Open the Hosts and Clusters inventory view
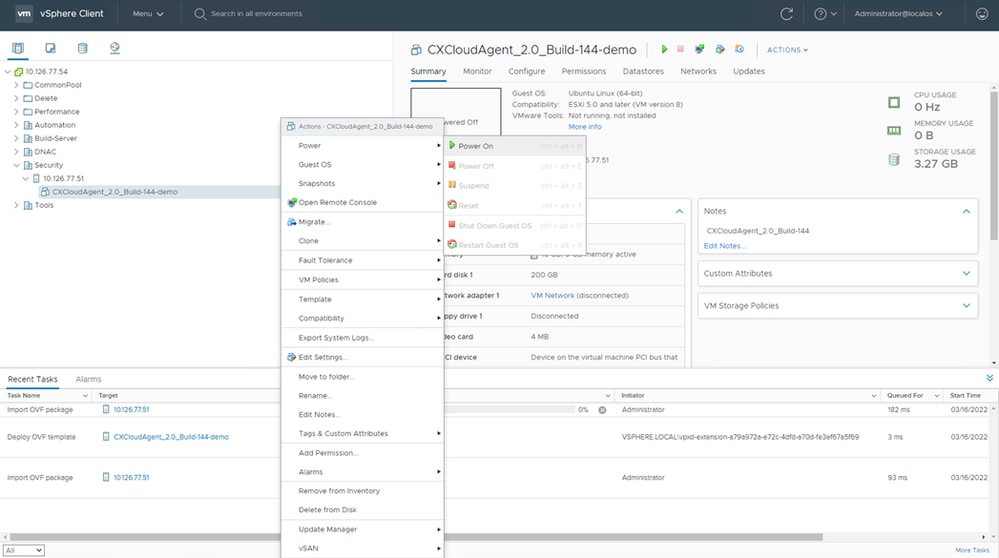999x558 pixels. (18, 48)
